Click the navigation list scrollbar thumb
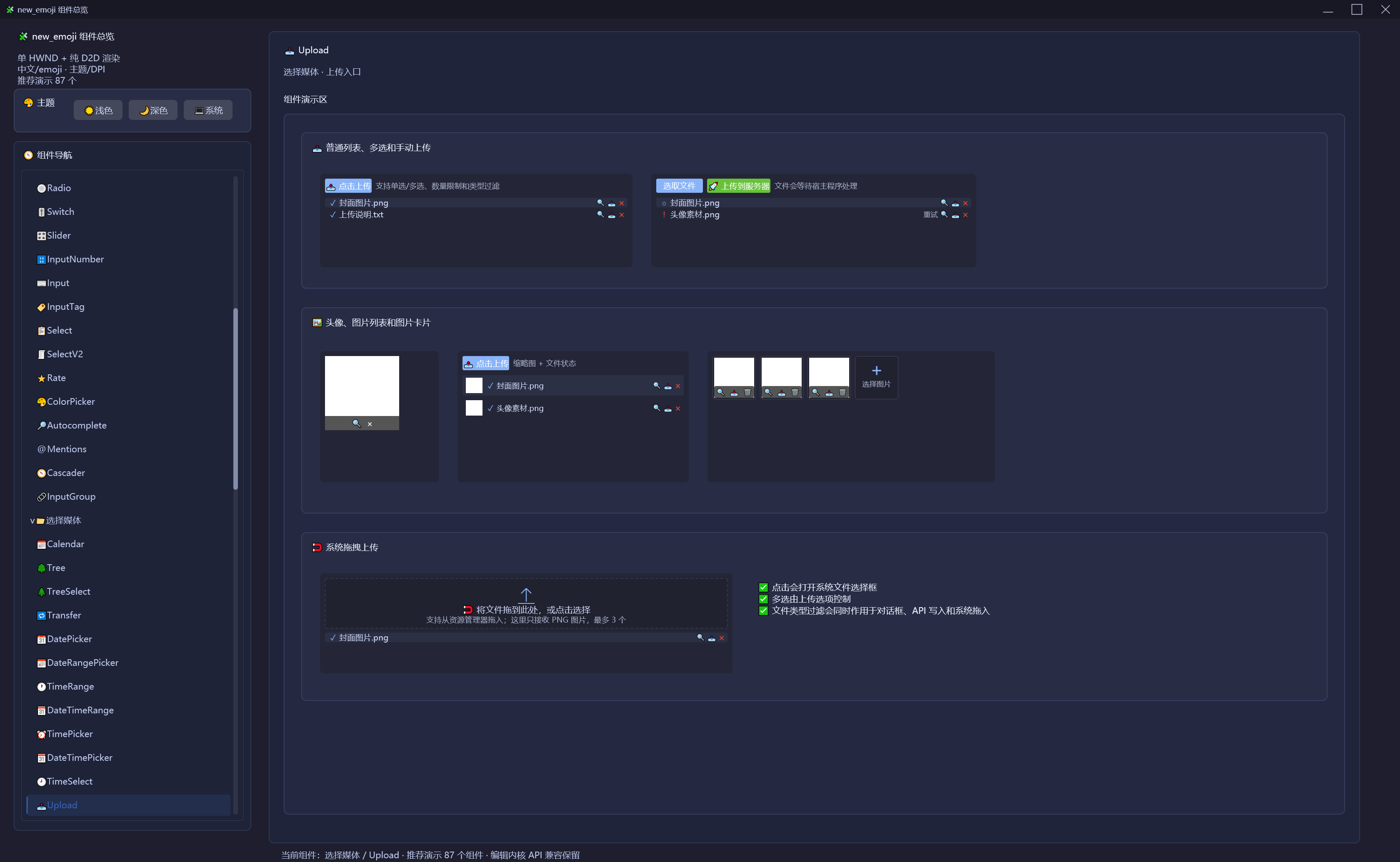1400x862 pixels. click(235, 399)
